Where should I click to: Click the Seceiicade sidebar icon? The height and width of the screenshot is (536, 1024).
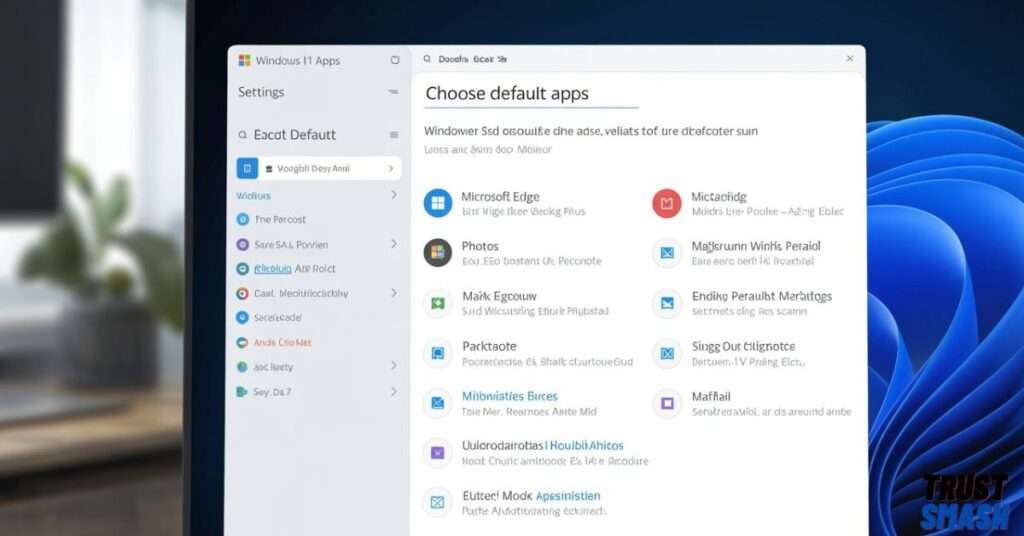click(x=242, y=317)
